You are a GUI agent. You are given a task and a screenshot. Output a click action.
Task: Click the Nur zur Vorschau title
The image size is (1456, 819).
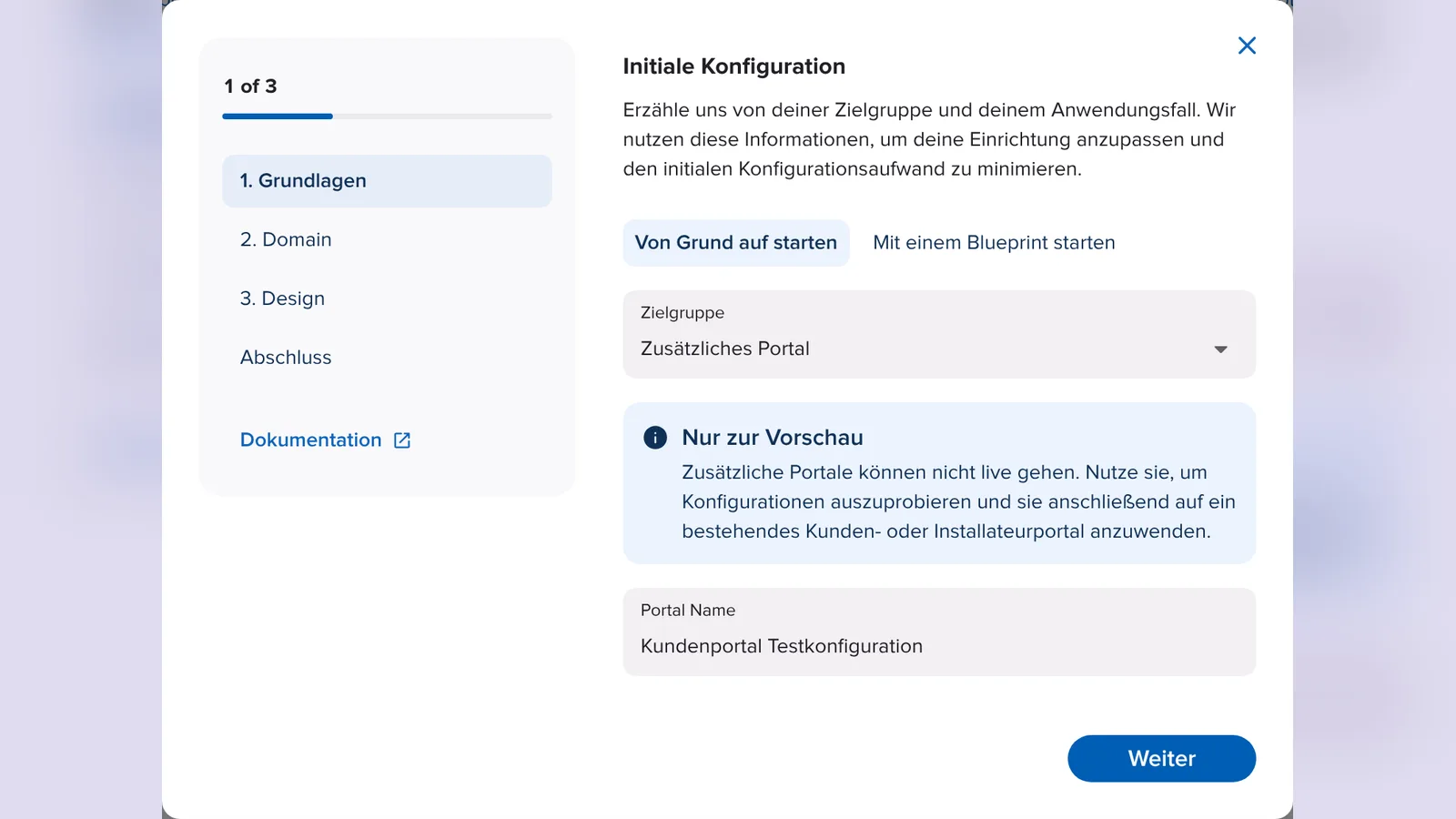tap(773, 438)
